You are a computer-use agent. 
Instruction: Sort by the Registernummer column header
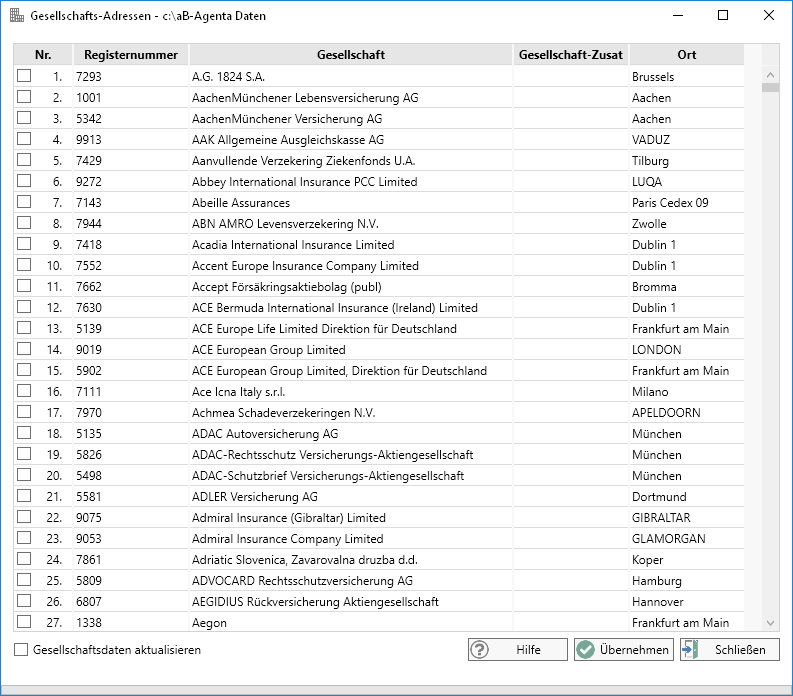coord(131,55)
